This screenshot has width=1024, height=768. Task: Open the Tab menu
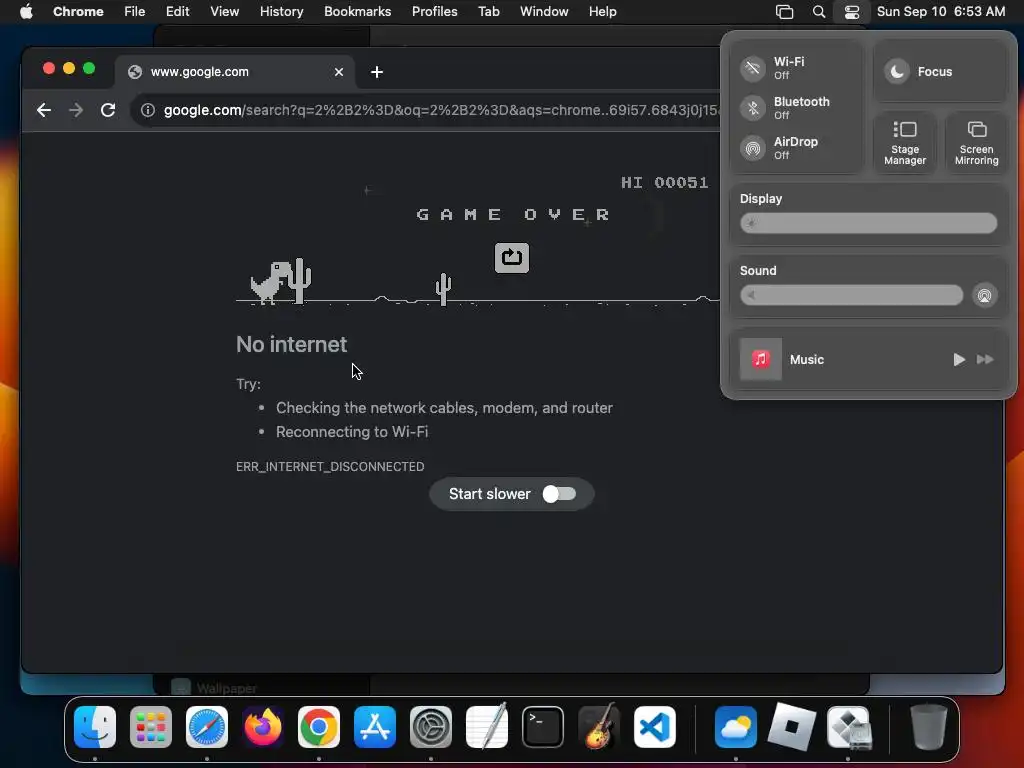pos(488,12)
